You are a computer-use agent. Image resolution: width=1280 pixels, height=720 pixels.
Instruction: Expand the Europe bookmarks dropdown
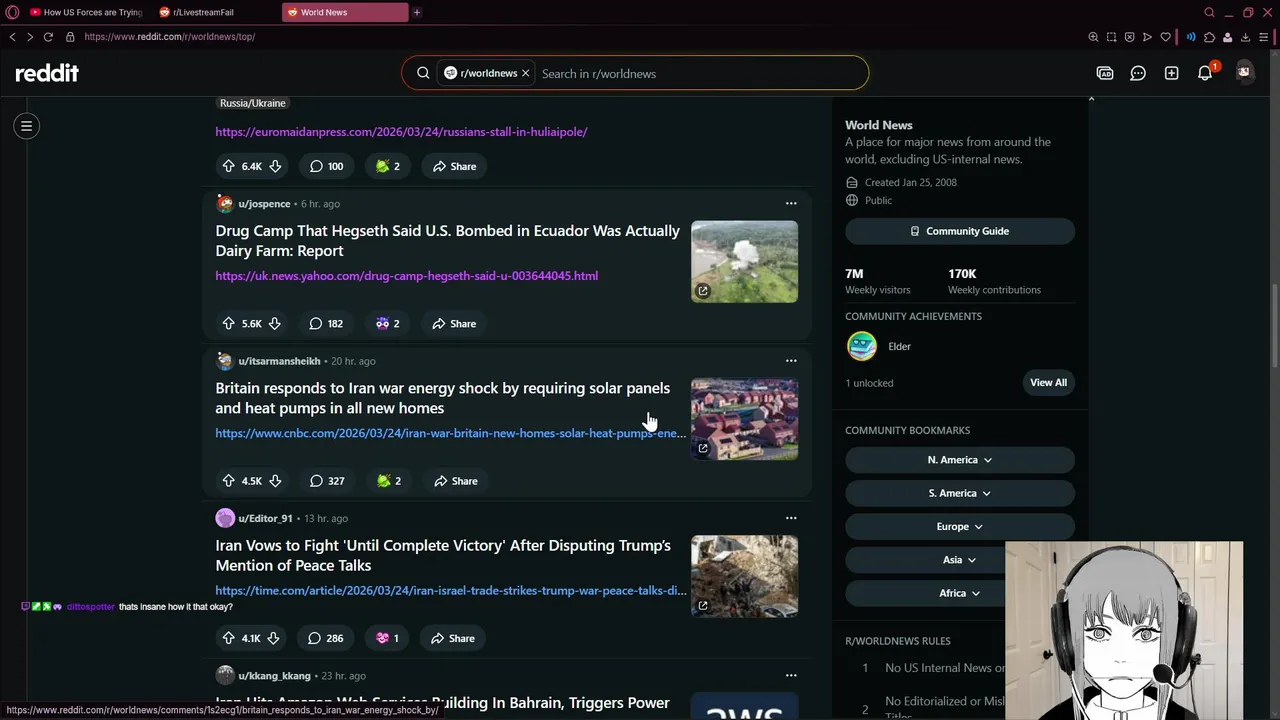tap(960, 526)
